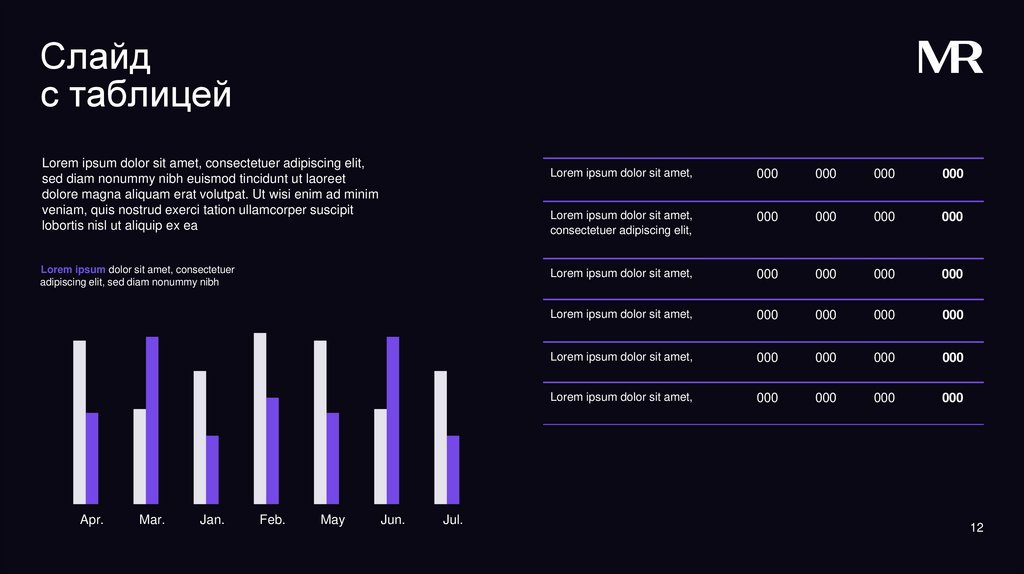Image resolution: width=1024 pixels, height=574 pixels.
Task: Click the table label containing "consectetuer adipiscing elit"
Action: point(621,223)
